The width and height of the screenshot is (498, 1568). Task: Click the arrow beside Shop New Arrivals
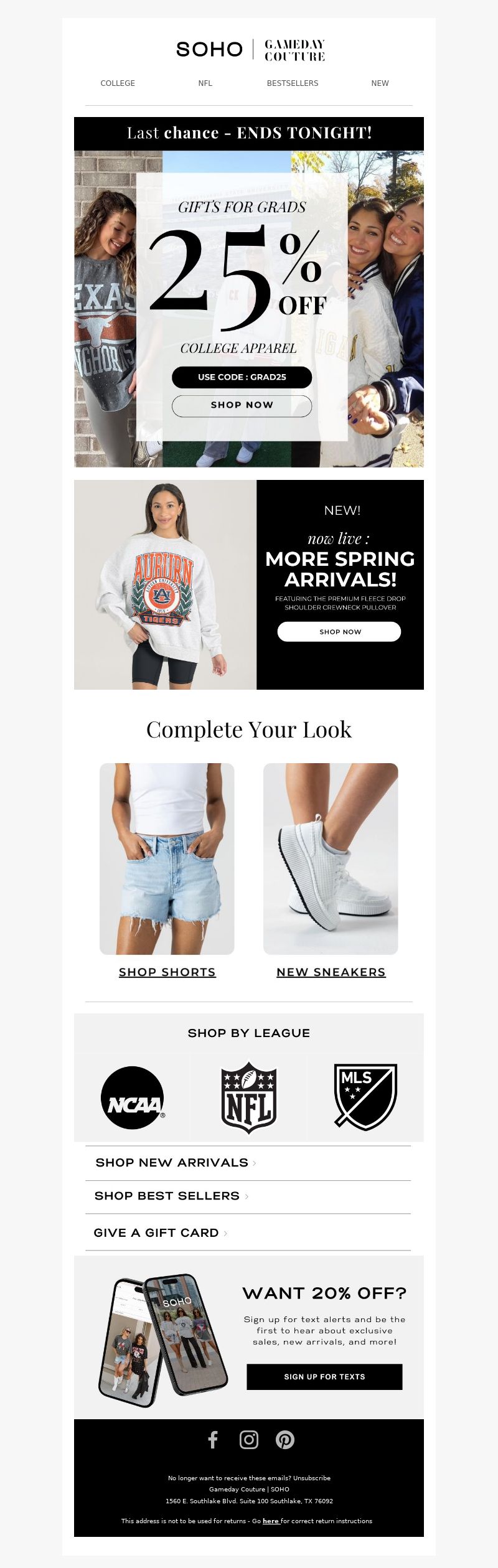click(x=255, y=1163)
